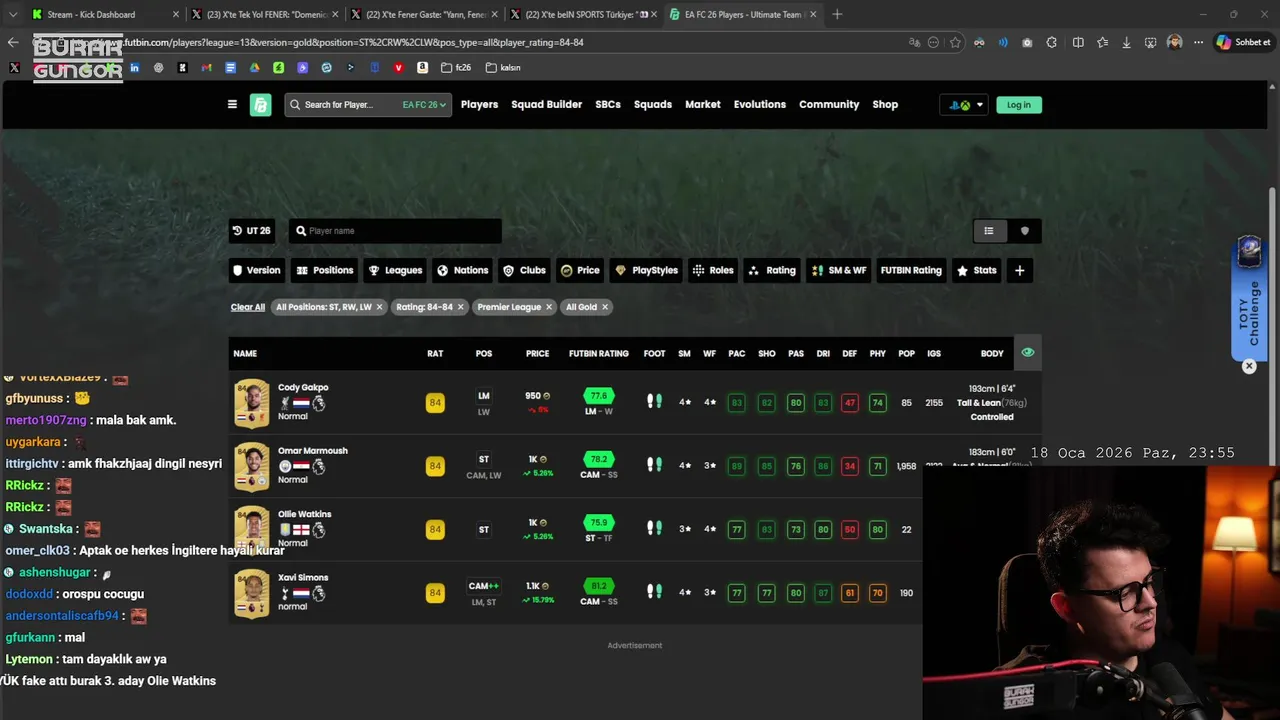Open the Roles filter dropdown
This screenshot has width=1280, height=720.
coord(713,270)
